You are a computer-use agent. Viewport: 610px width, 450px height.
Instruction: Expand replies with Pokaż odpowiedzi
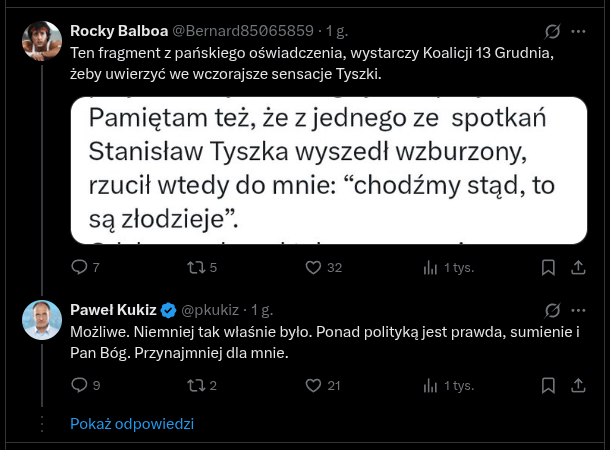(132, 424)
